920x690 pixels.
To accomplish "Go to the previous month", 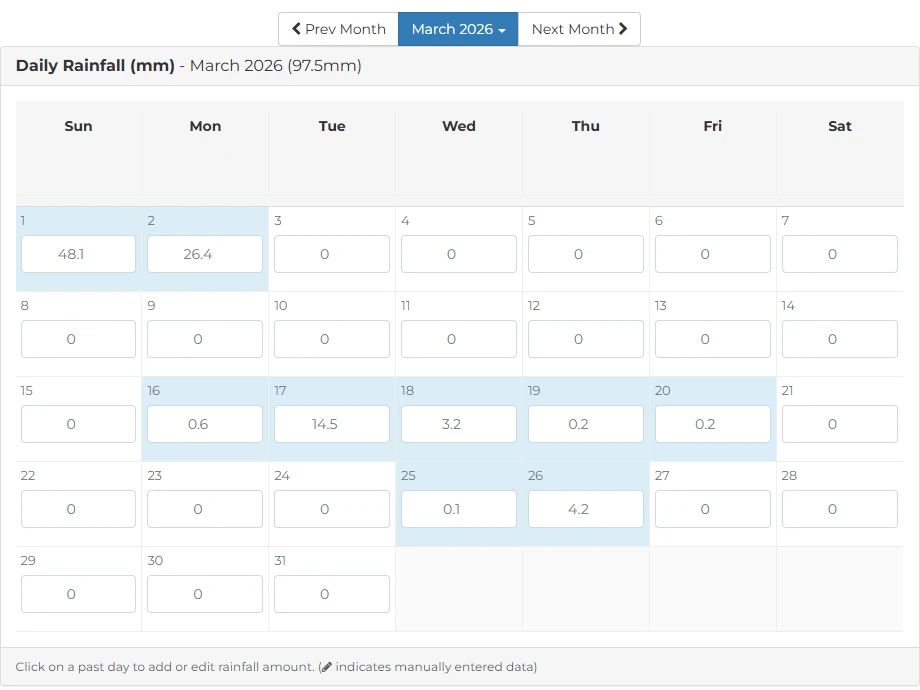I will coord(339,29).
